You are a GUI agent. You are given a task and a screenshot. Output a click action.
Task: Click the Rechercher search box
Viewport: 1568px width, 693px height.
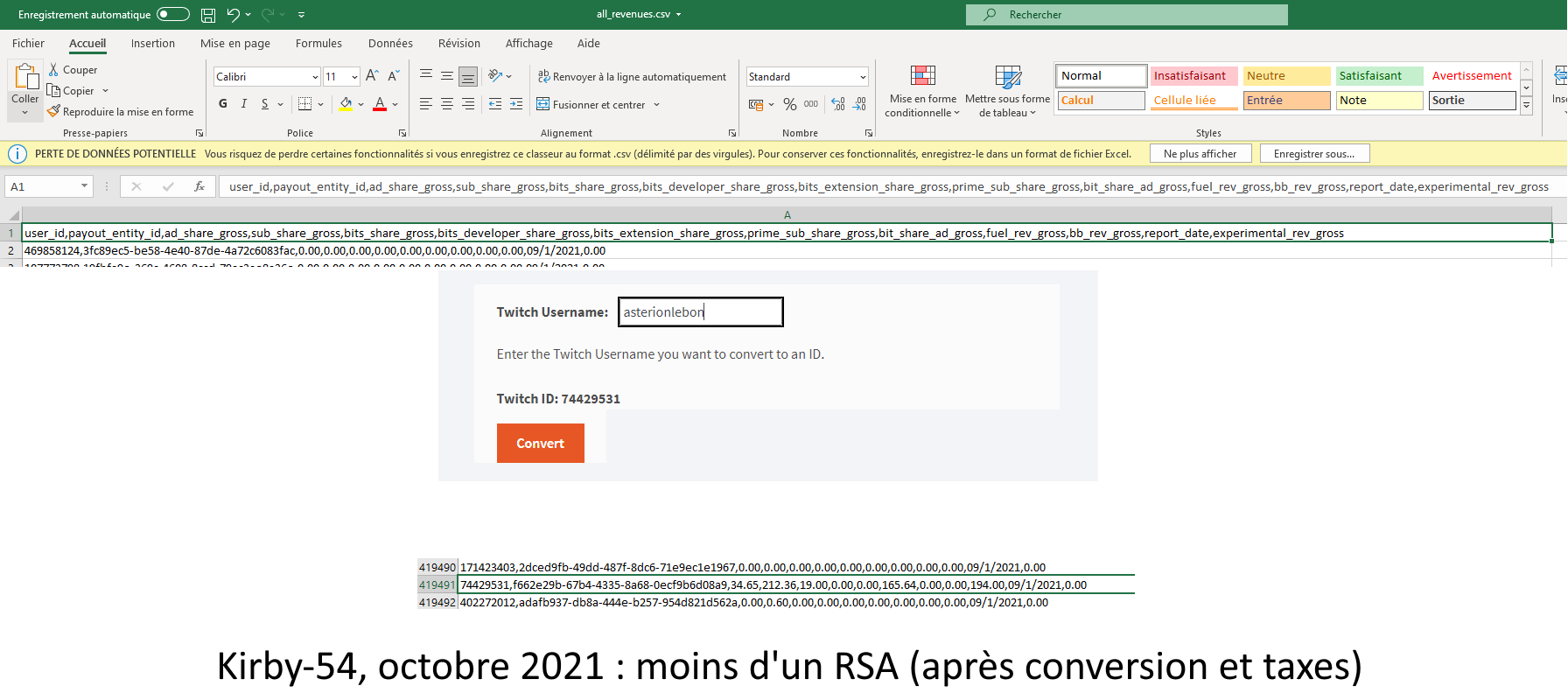[1127, 15]
